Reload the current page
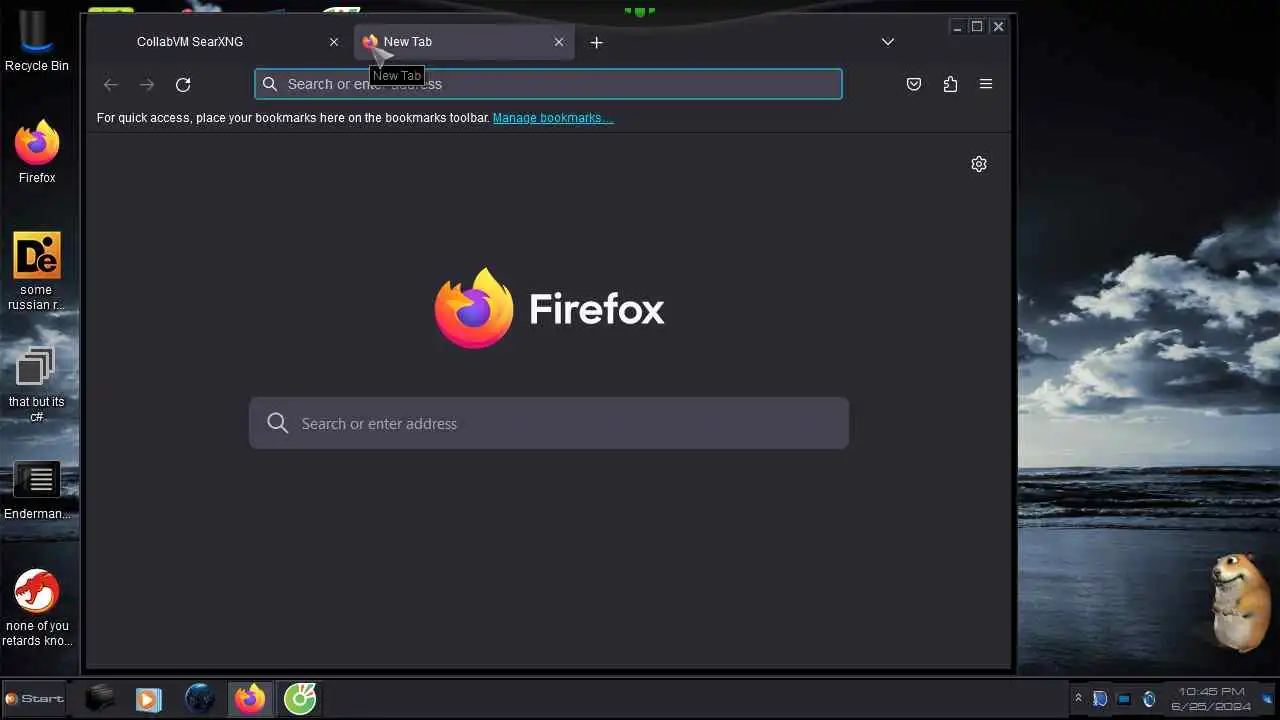This screenshot has height=720, width=1280. [183, 85]
